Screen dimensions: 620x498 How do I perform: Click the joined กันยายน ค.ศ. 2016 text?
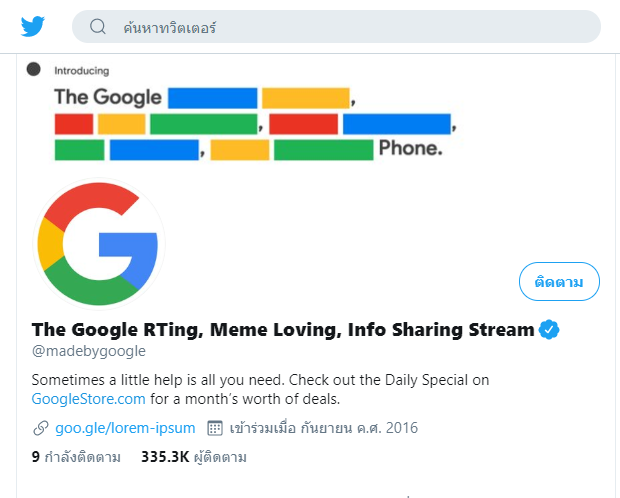coord(324,428)
